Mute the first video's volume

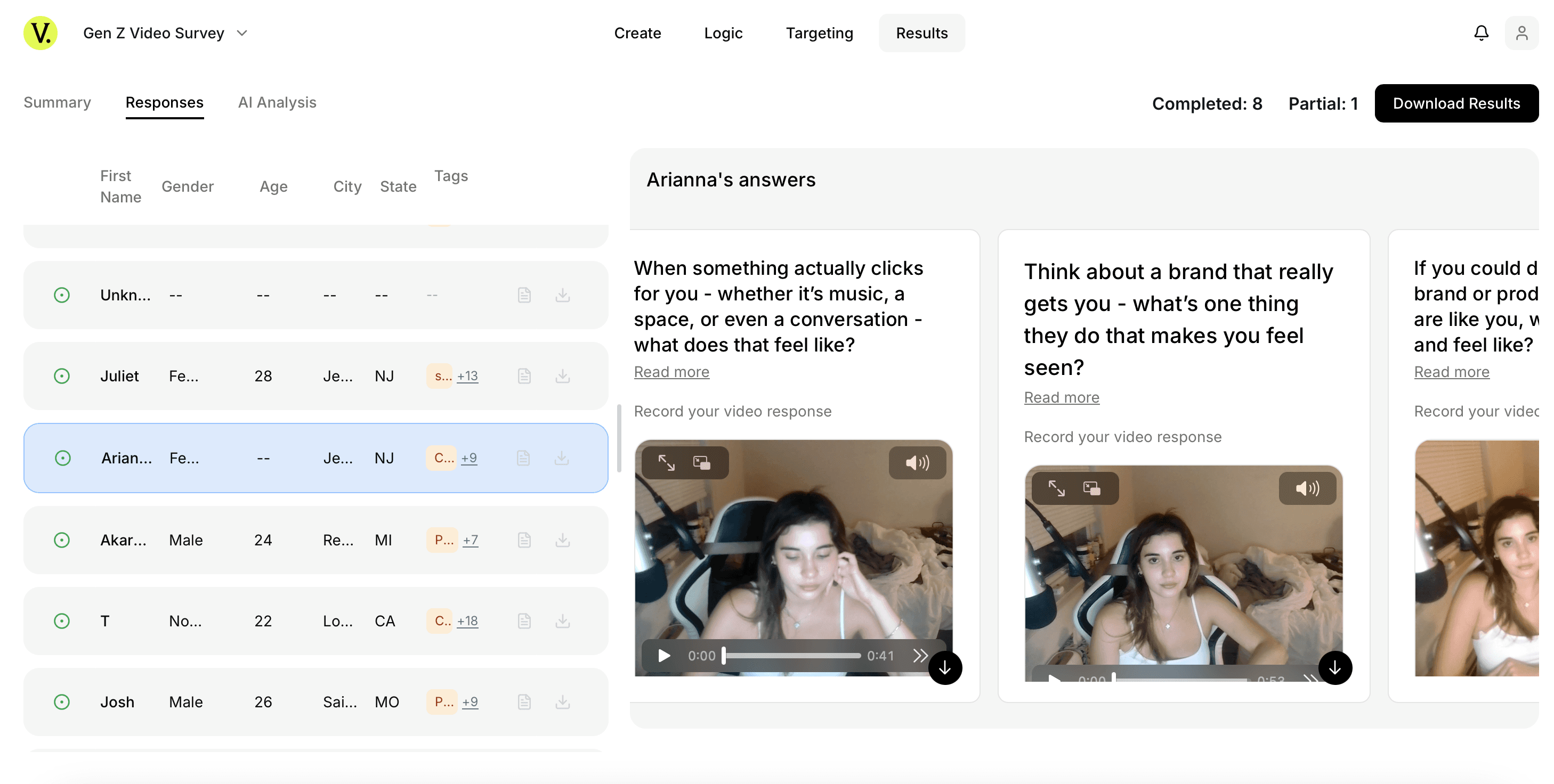[917, 462]
